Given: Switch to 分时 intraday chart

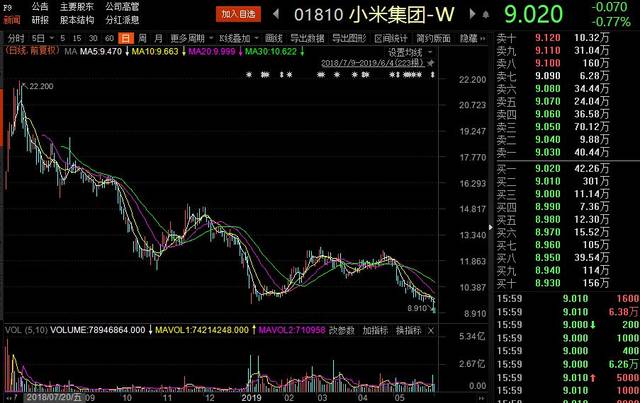Looking at the screenshot, I should [16, 38].
